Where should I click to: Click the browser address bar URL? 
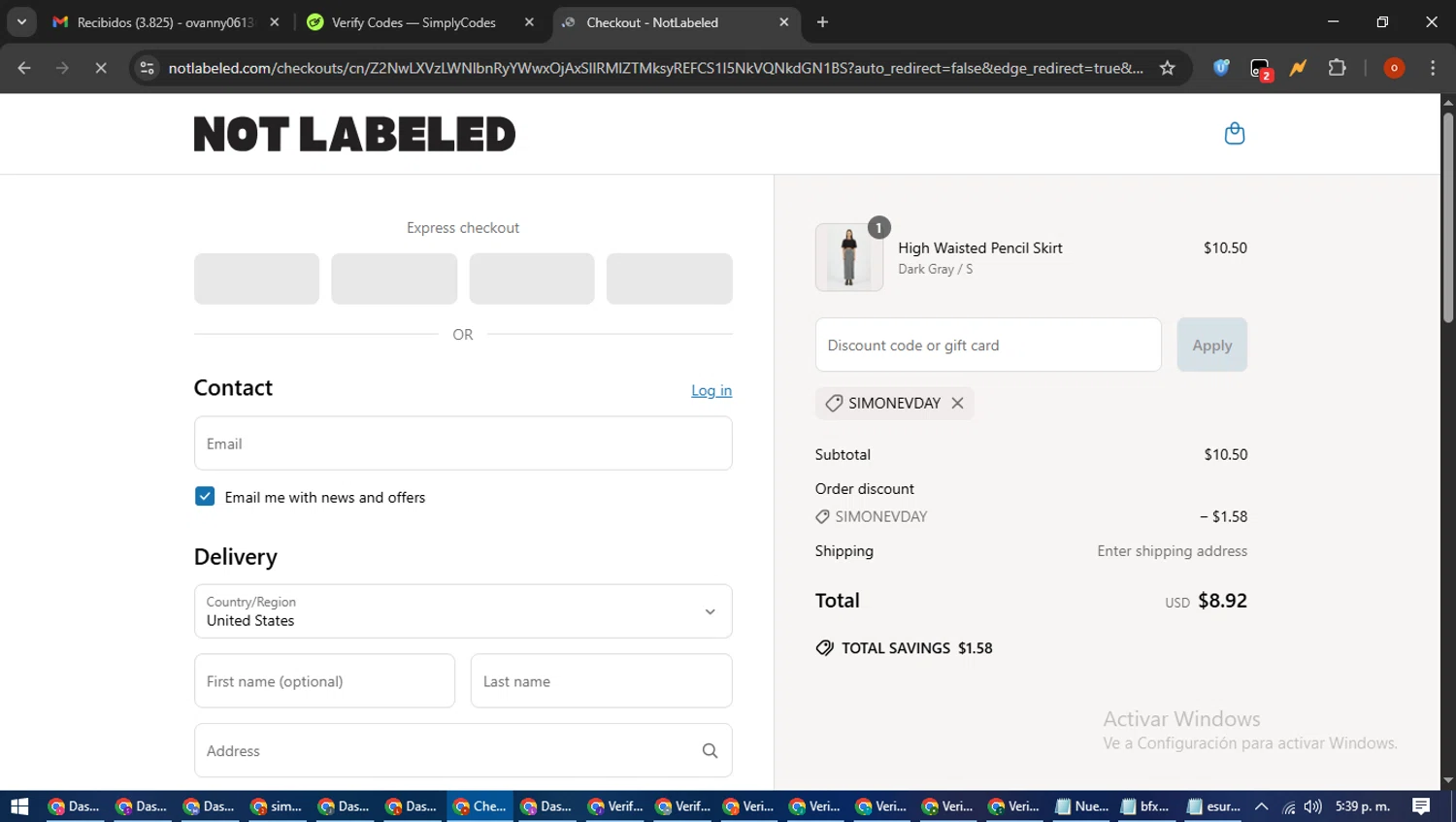pos(655,68)
